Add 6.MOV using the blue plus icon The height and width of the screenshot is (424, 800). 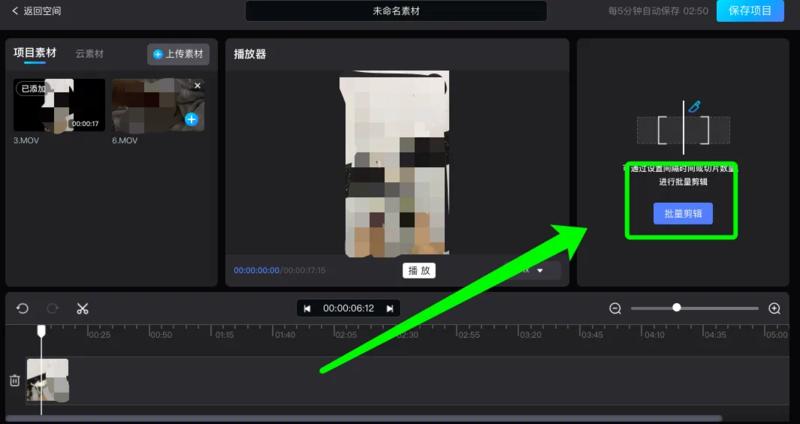pyautogui.click(x=191, y=120)
